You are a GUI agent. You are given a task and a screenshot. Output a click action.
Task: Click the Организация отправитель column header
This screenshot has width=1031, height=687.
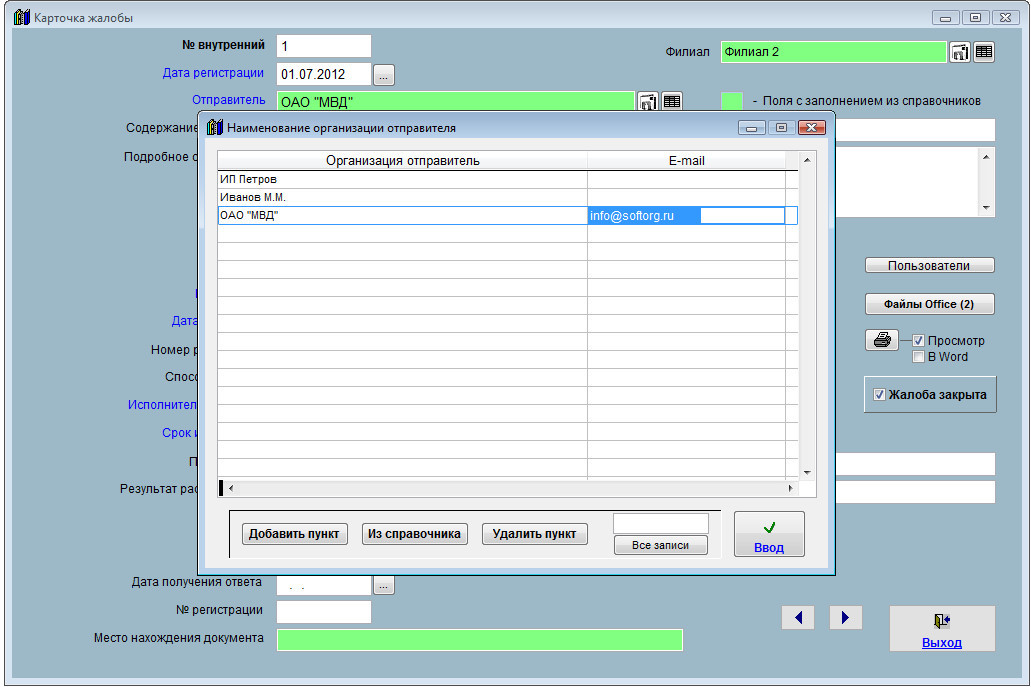(x=402, y=161)
